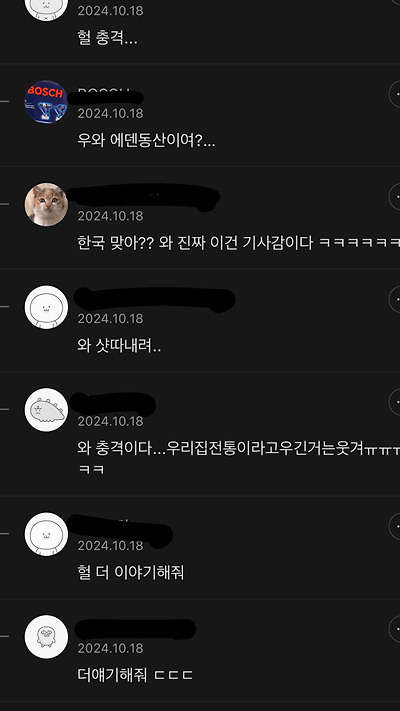Tap the comment text '더얘기해줘 ㄷㄷㄷ'
The image size is (400, 711).
(135, 676)
